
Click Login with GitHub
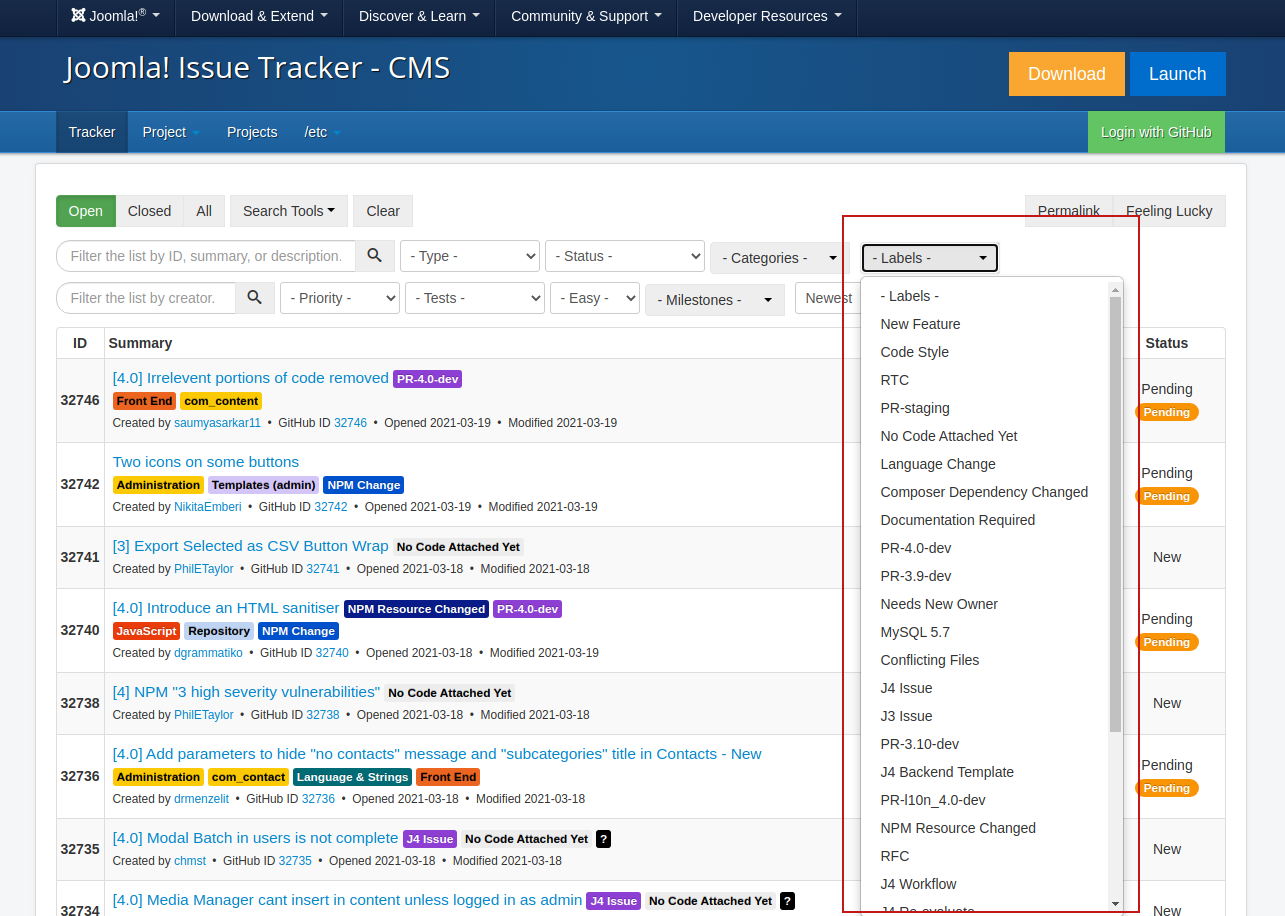(1156, 132)
